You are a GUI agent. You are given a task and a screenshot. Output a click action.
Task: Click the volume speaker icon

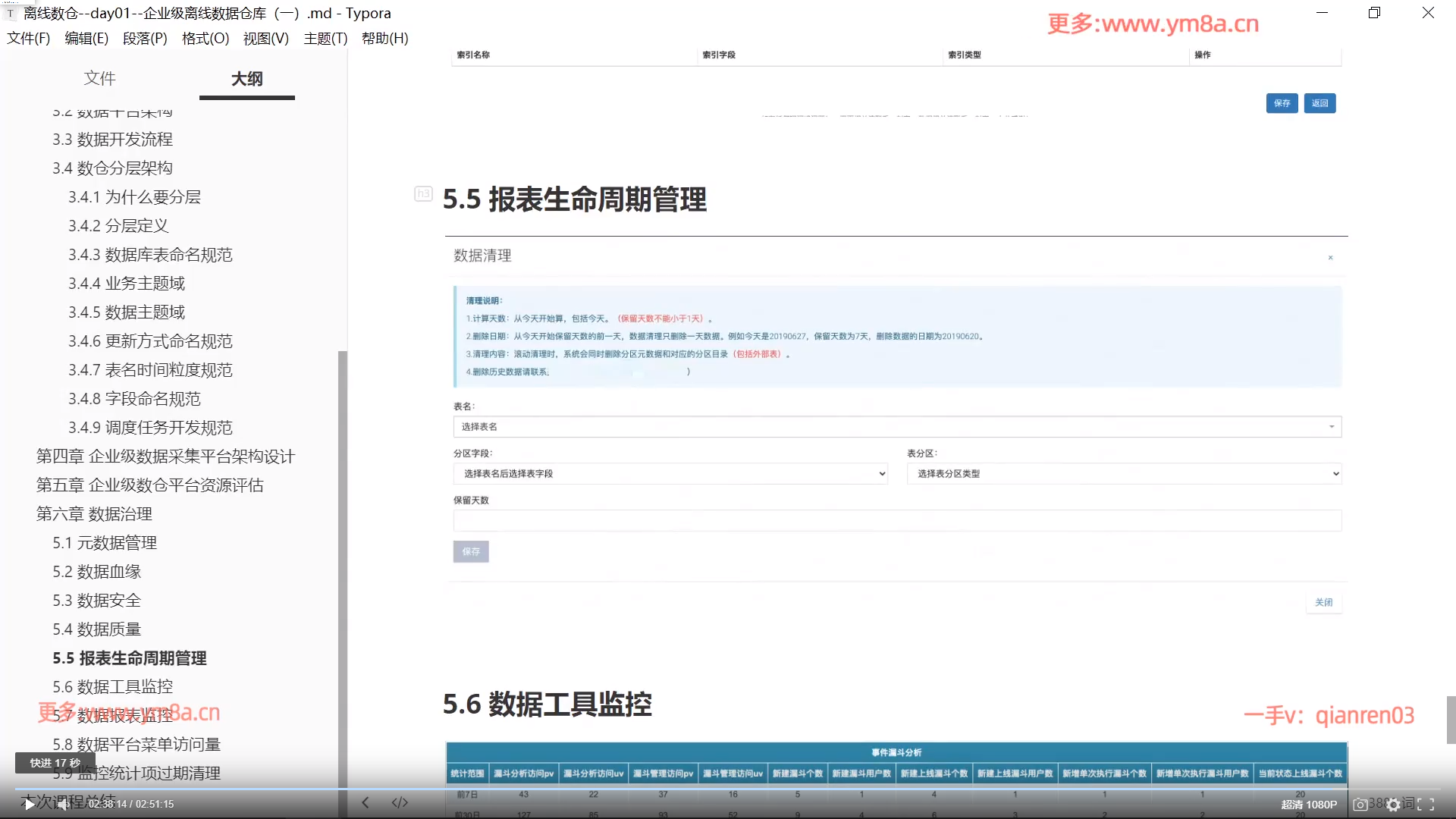(x=62, y=805)
